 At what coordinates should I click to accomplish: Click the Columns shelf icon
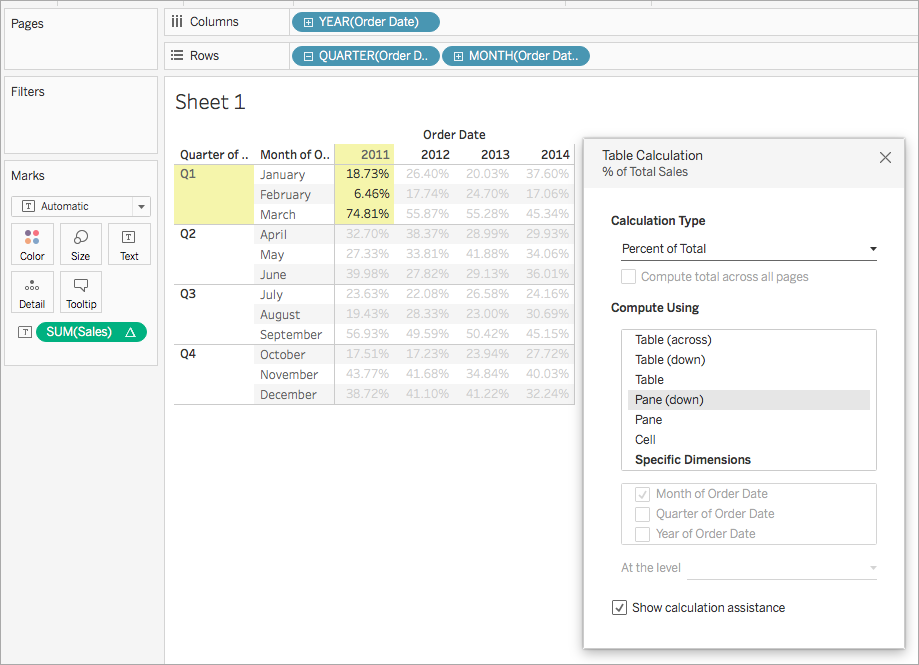(177, 22)
